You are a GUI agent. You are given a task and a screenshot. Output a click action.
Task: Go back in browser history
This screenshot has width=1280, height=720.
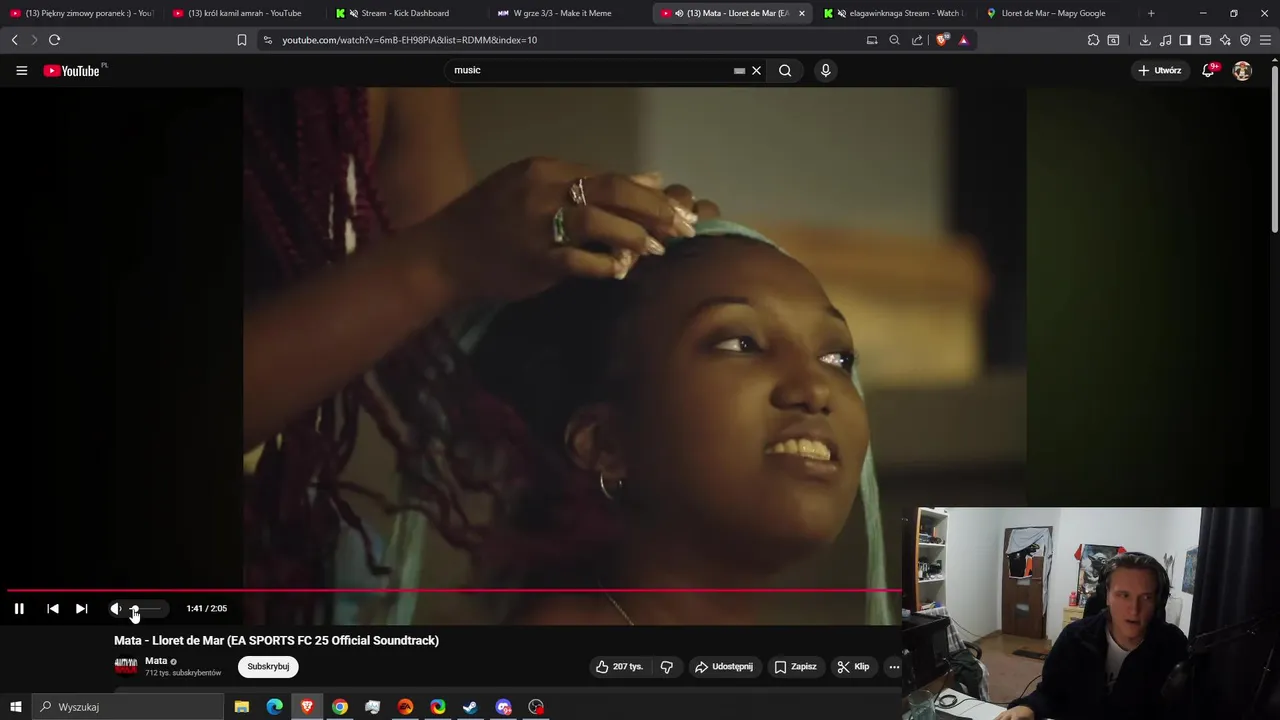tap(14, 40)
